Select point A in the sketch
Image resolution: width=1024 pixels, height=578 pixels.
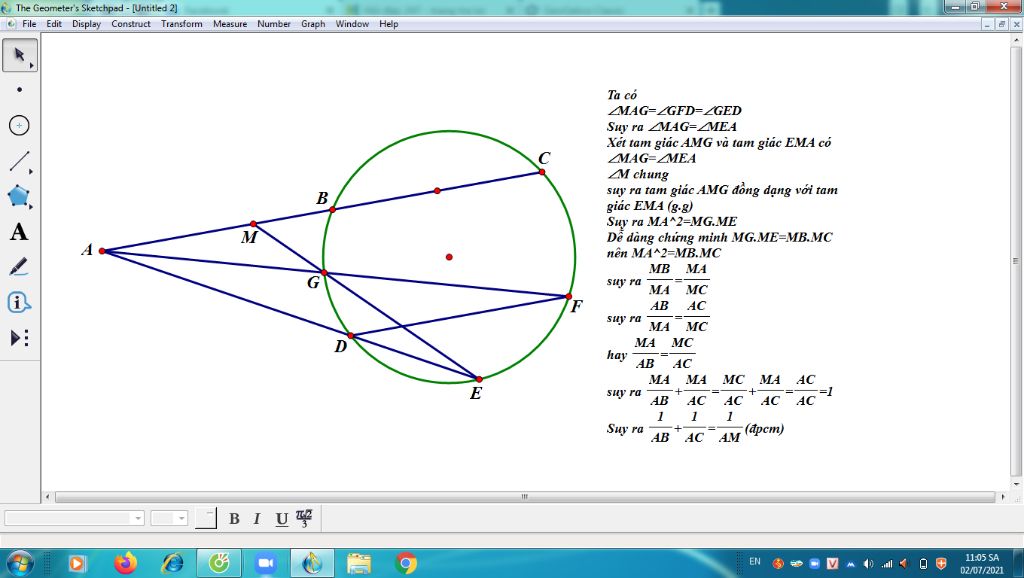[x=102, y=251]
